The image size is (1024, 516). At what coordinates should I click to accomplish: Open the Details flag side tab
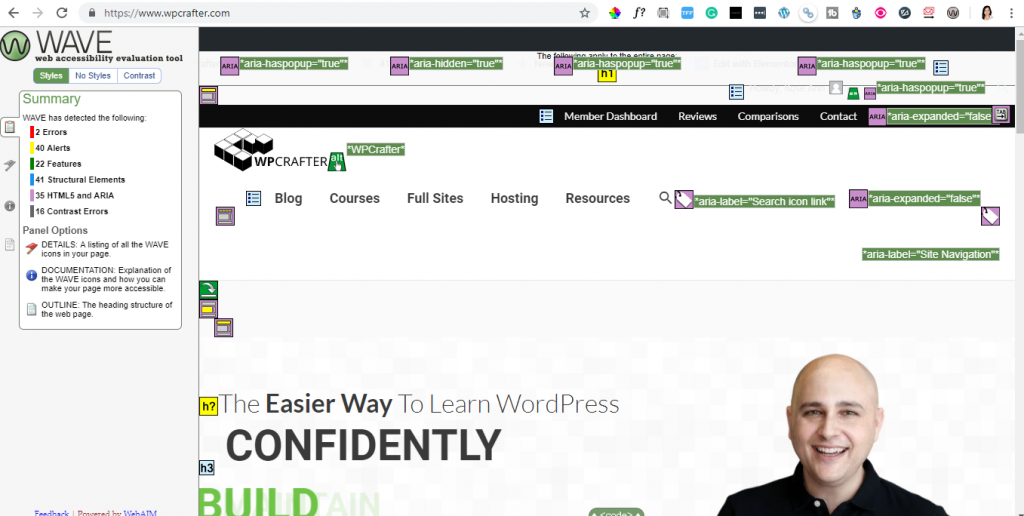click(x=10, y=165)
